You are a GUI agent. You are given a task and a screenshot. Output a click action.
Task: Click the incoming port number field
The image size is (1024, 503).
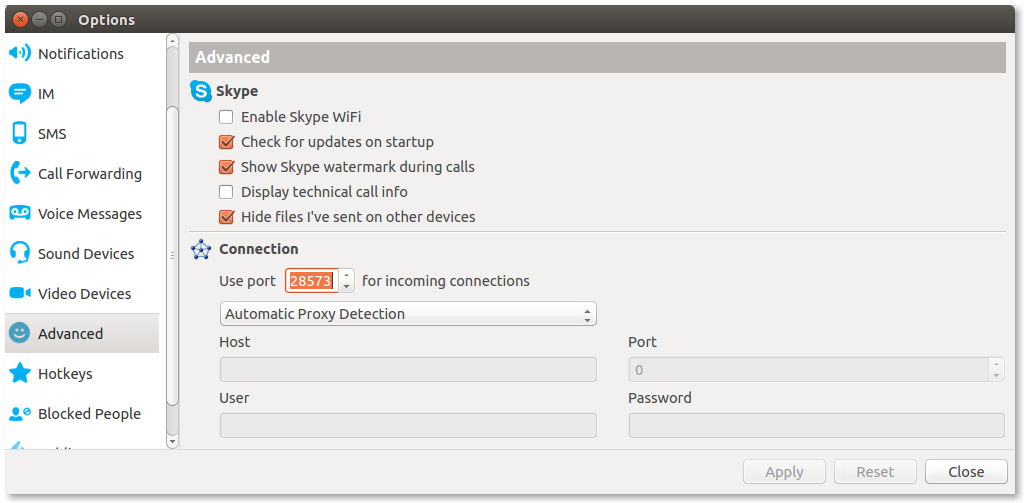click(x=311, y=281)
